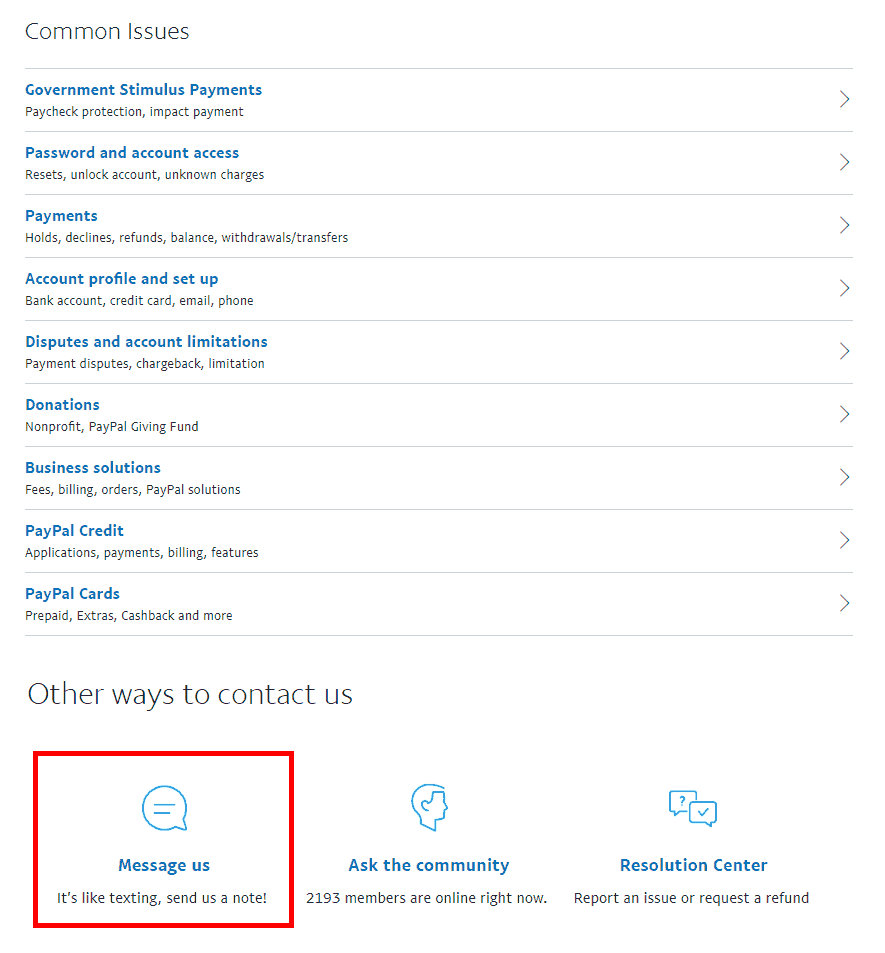Viewport: 885px width, 953px height.
Task: Click 'Applications, payments, billing, features' text
Action: click(x=142, y=552)
